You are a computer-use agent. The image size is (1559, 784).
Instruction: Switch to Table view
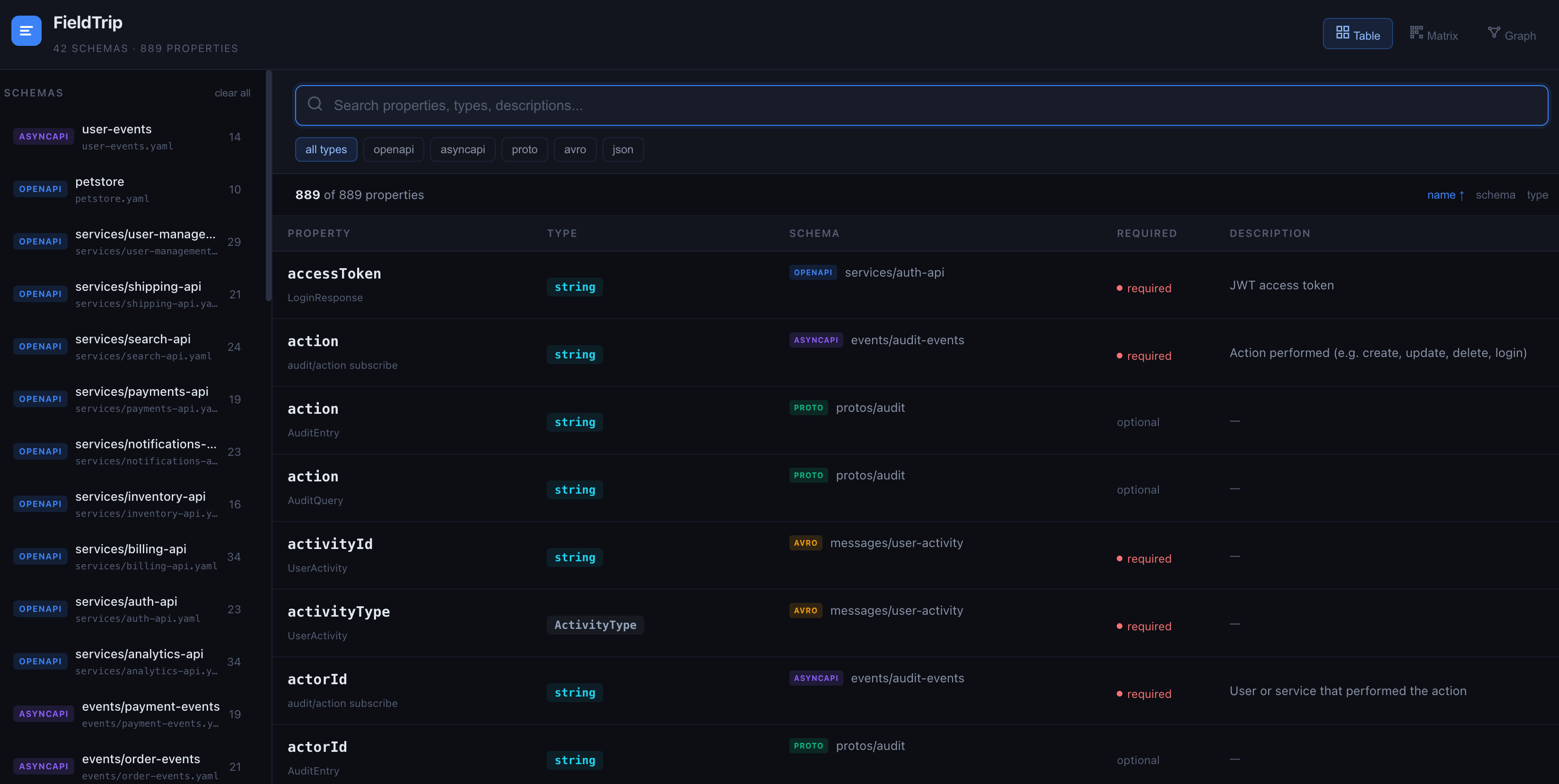coord(1358,35)
